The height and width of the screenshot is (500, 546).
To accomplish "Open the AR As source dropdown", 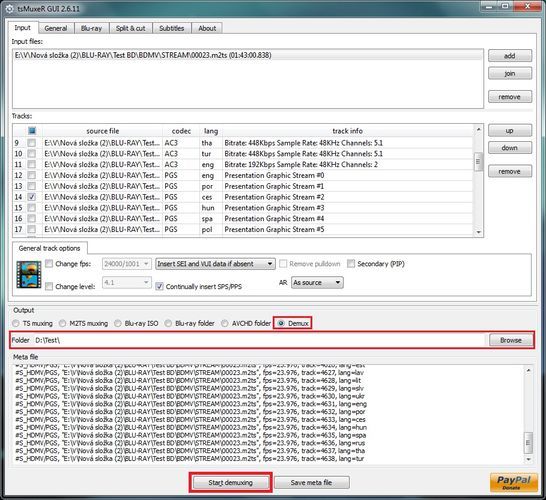I will (317, 282).
